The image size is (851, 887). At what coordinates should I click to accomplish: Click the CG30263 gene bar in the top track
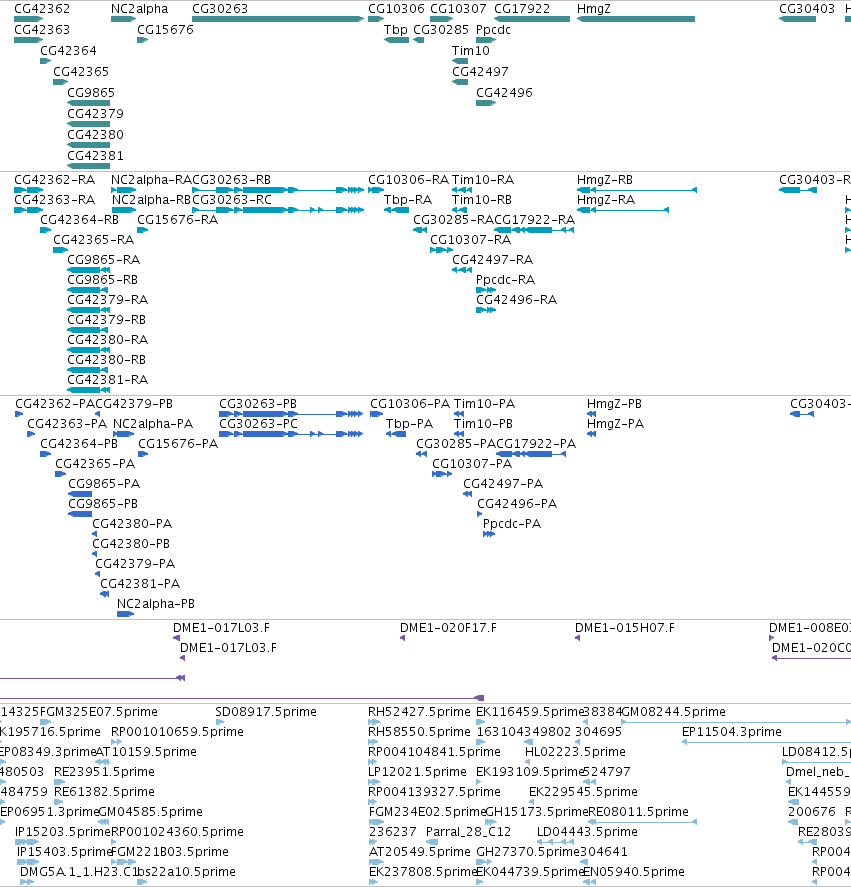pyautogui.click(x=278, y=19)
